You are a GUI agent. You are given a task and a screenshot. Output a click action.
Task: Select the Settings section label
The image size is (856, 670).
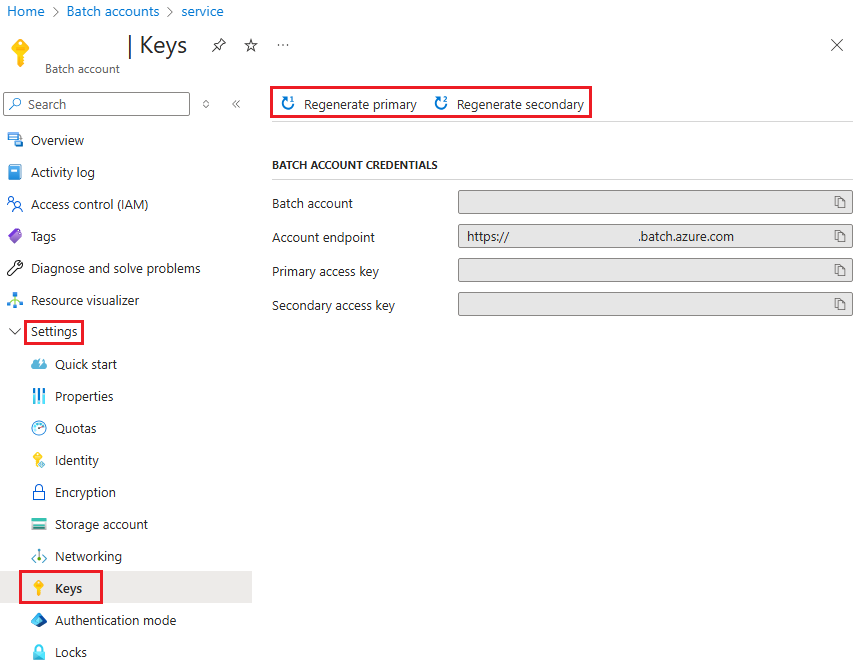(x=54, y=331)
